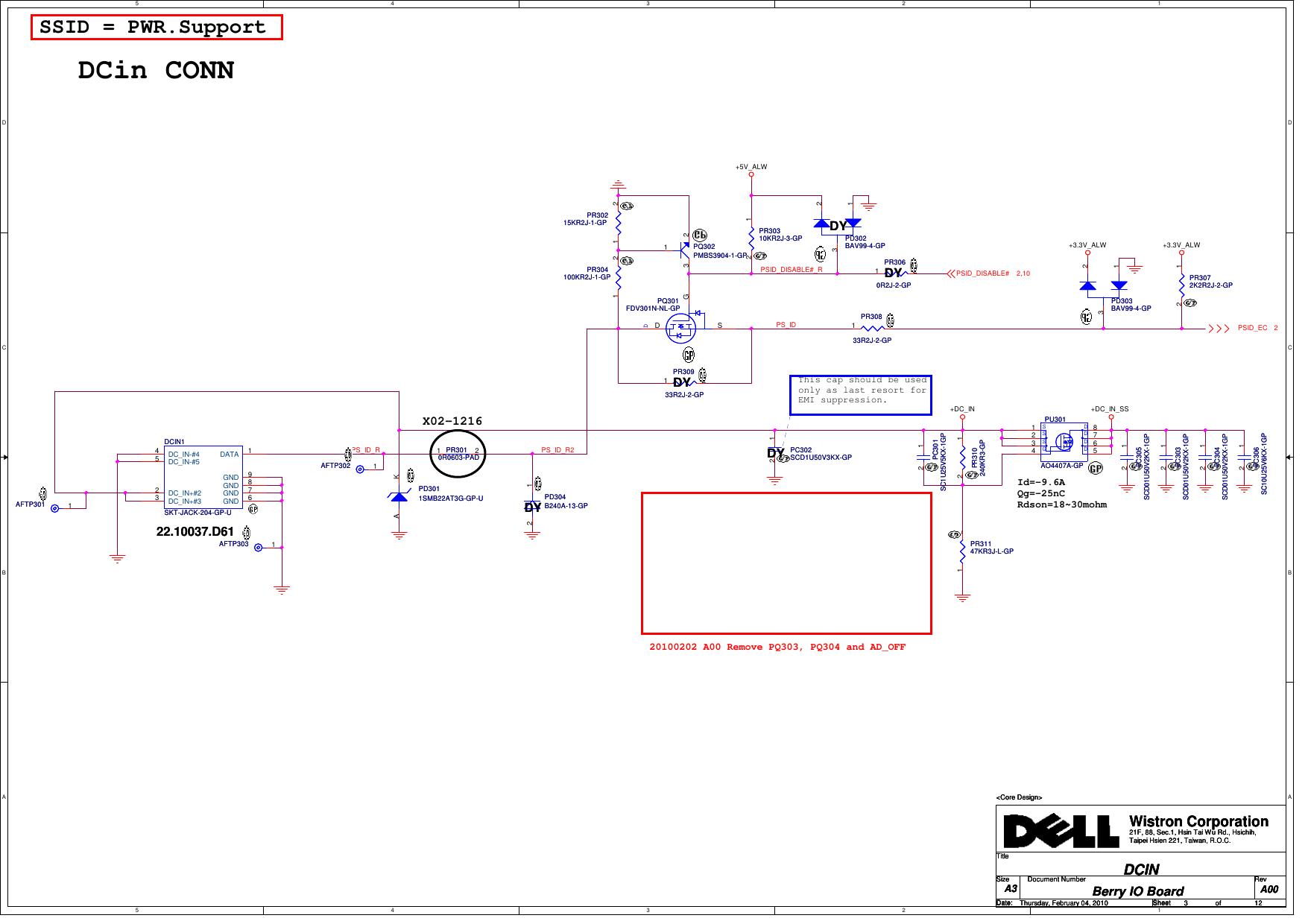Click the Thursday, February 04, 2010 date
The image size is (1308, 924).
[x=1064, y=903]
